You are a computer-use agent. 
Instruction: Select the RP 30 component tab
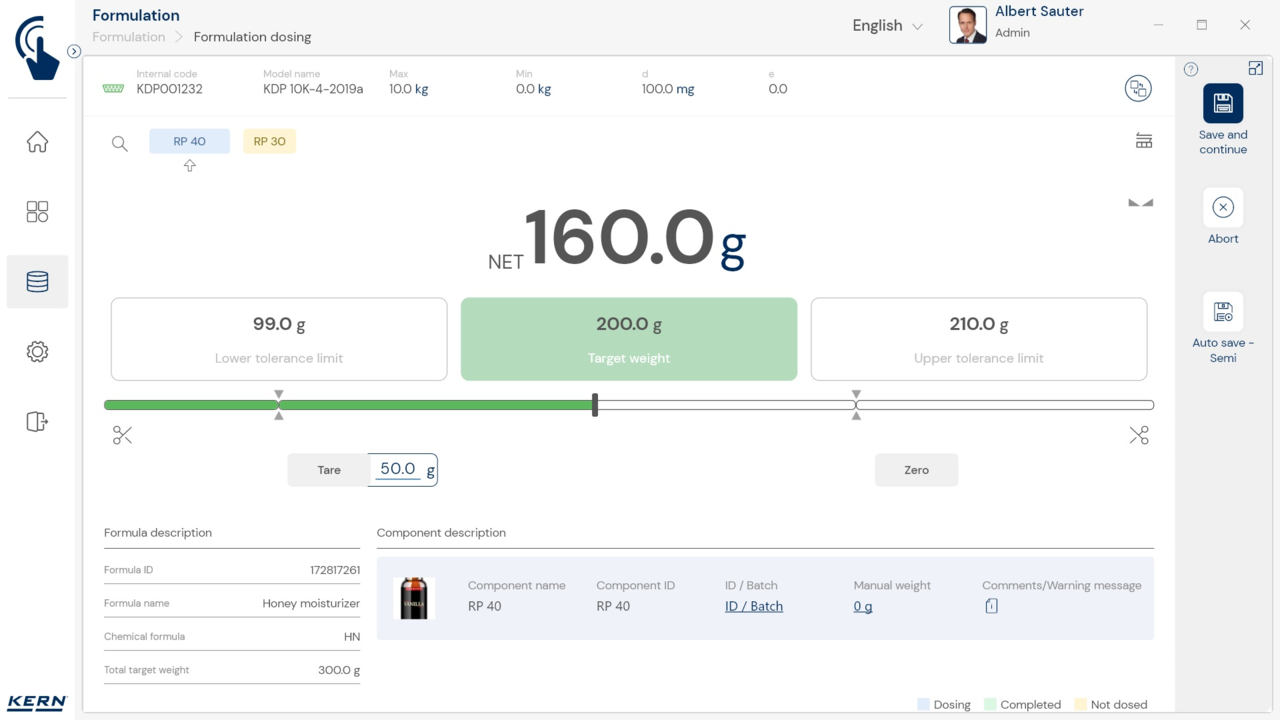point(269,141)
